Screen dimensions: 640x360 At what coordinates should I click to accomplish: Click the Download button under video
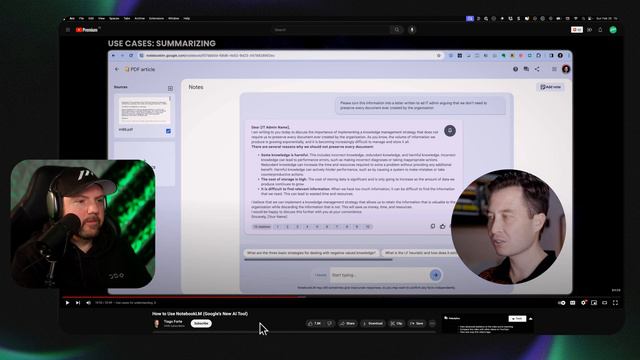[x=373, y=324]
